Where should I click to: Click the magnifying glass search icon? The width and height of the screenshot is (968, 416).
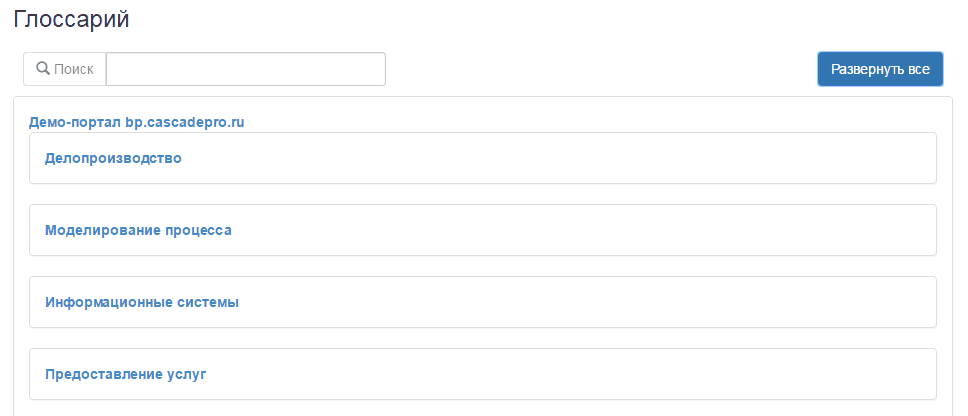[43, 69]
